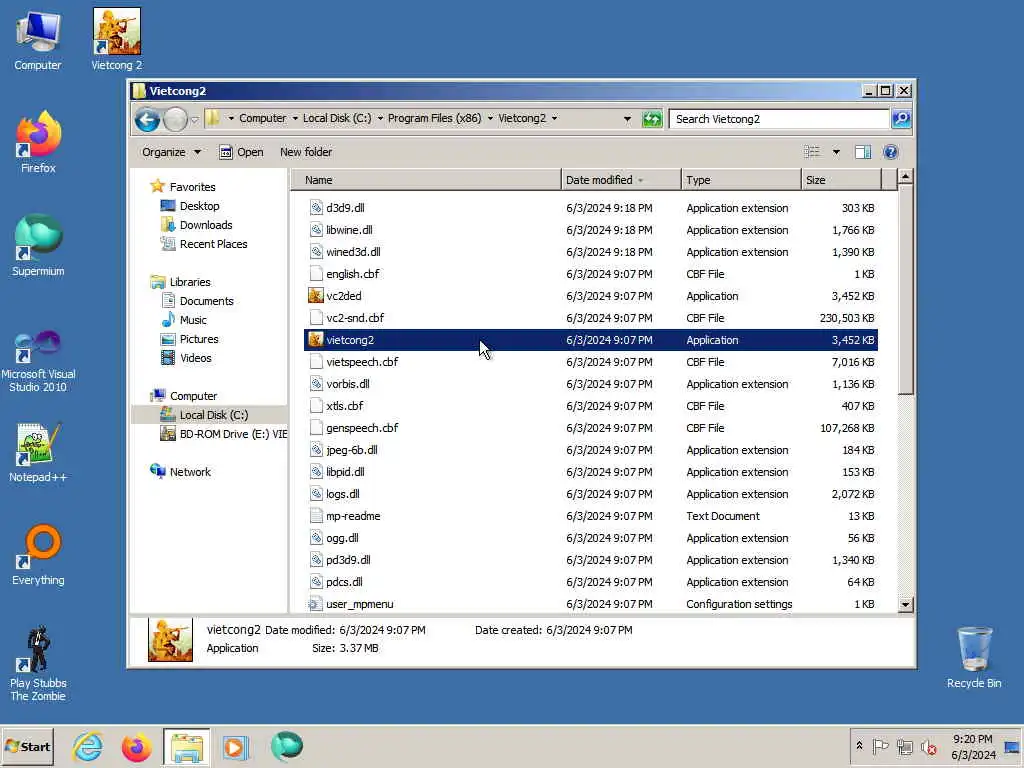
Task: Expand the dropdown arrow after Vietcong2 breadcrumb
Action: pyautogui.click(x=554, y=118)
